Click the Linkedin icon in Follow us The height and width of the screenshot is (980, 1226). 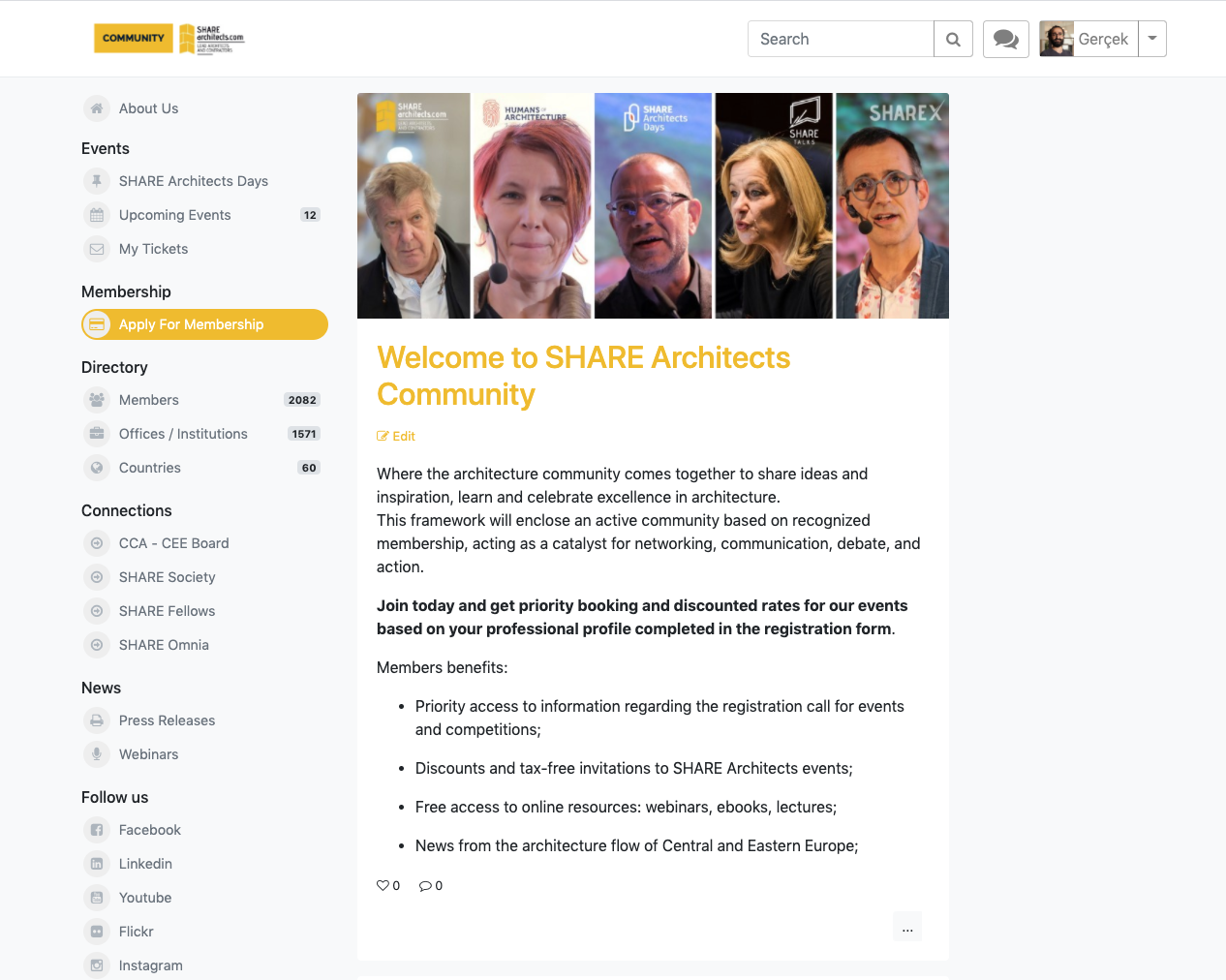pyautogui.click(x=97, y=864)
